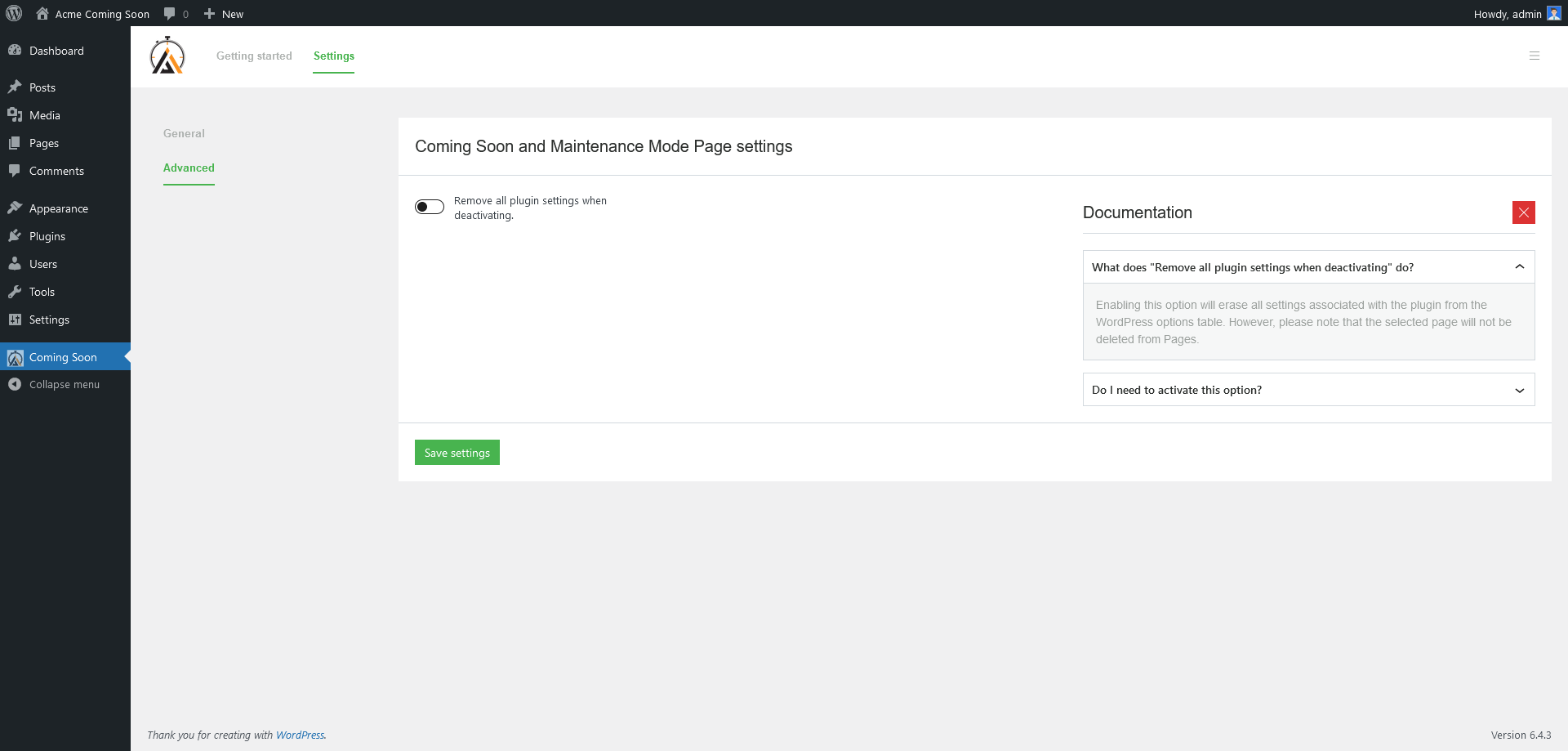Click the 'Coming Soon and Maintenance Mode Page settings' heading

(604, 146)
